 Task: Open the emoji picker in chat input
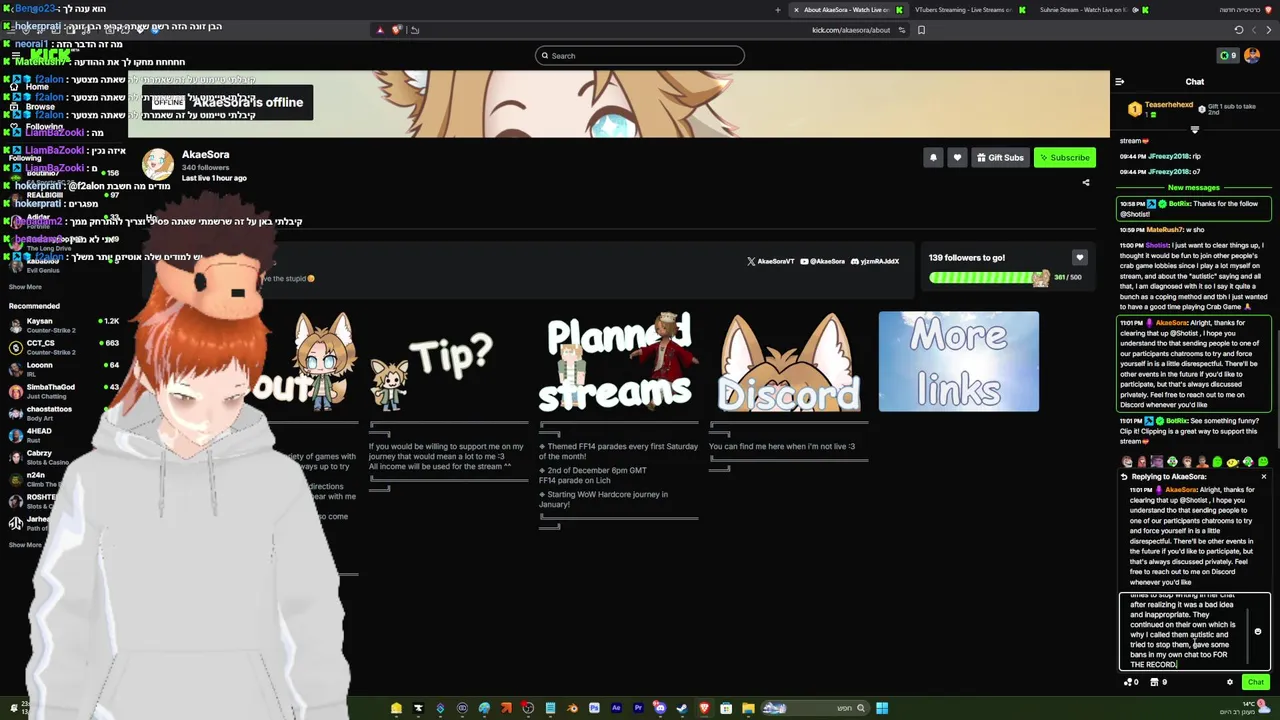click(x=1258, y=631)
